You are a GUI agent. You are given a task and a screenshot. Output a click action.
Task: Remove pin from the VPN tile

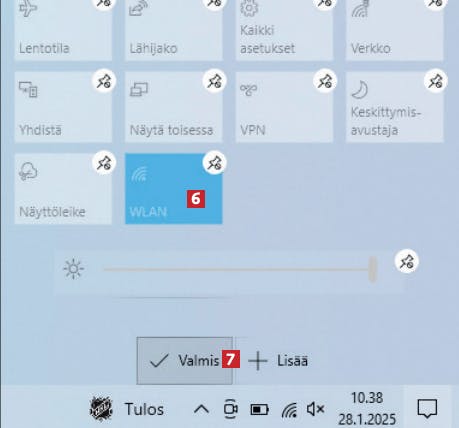pyautogui.click(x=325, y=81)
